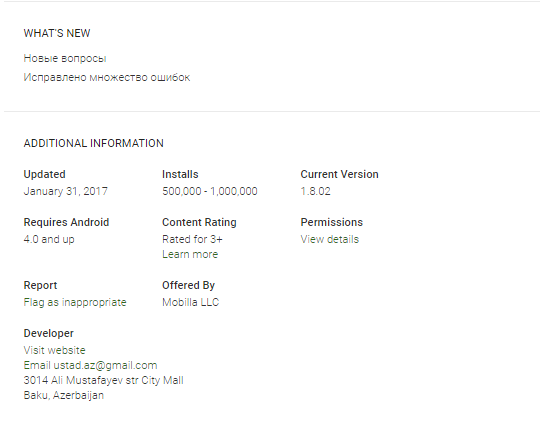The image size is (556, 440).
Task: Click the current version number 1.8.02
Action: (316, 191)
